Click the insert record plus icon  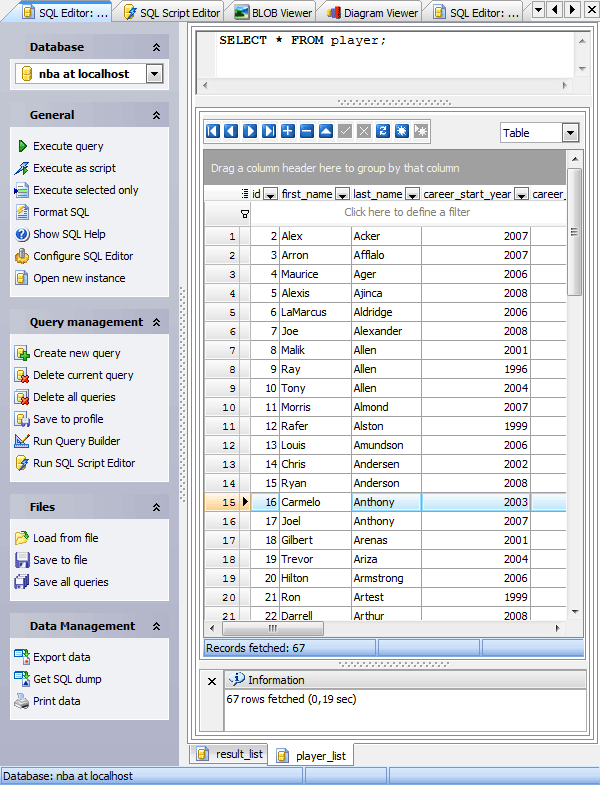pos(288,131)
